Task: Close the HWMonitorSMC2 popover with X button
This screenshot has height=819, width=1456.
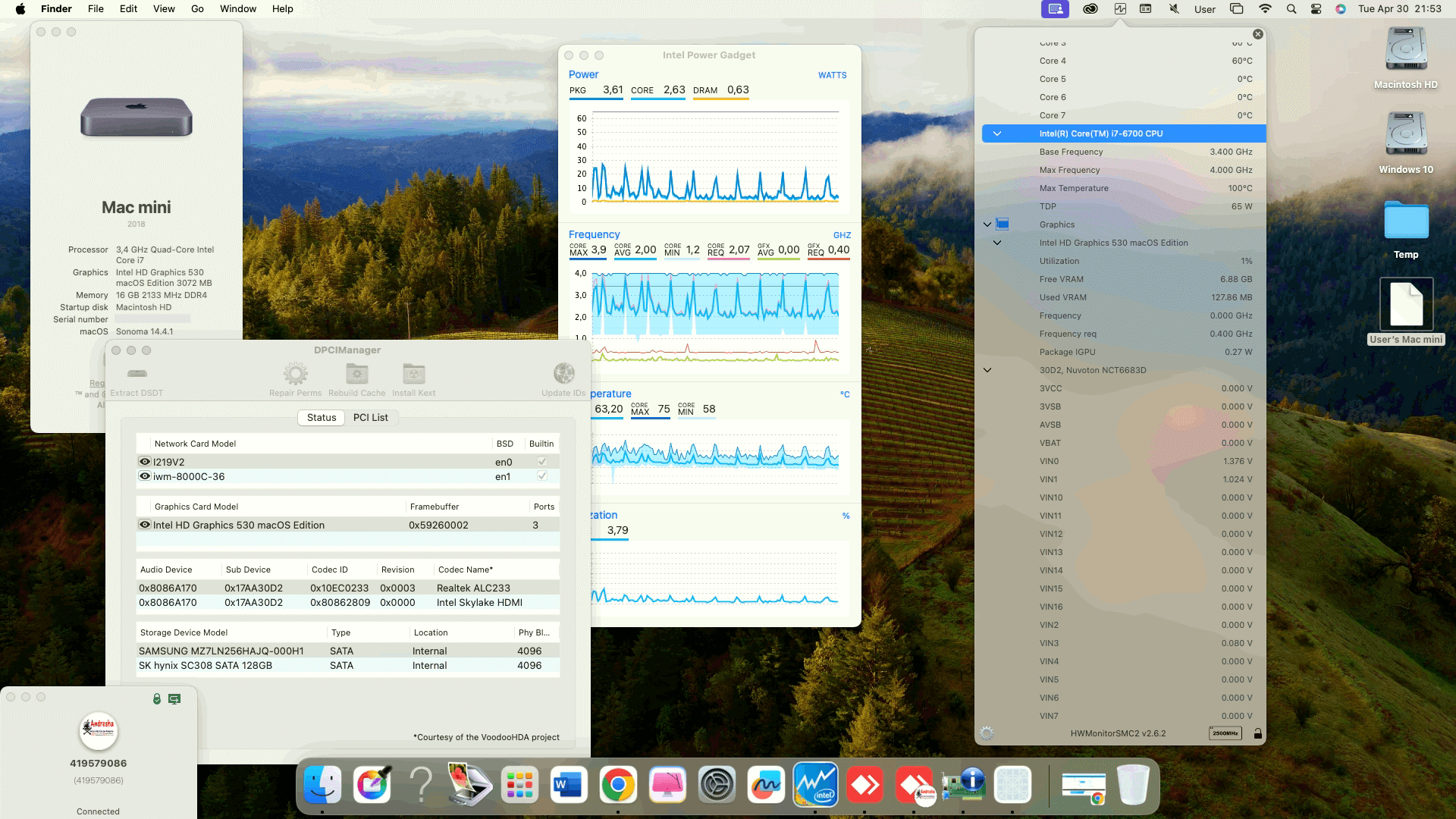Action: pyautogui.click(x=1258, y=34)
